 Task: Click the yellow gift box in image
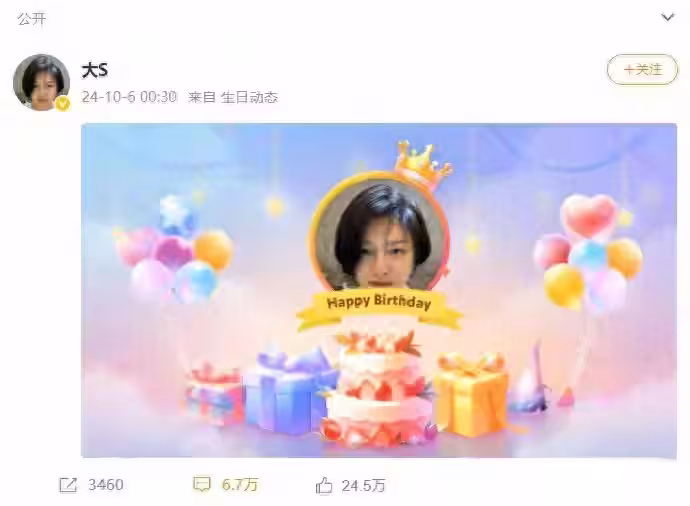(x=471, y=395)
